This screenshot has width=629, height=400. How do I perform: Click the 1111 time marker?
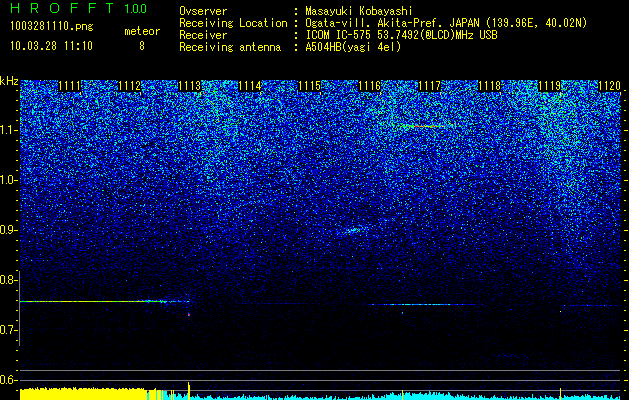point(69,86)
